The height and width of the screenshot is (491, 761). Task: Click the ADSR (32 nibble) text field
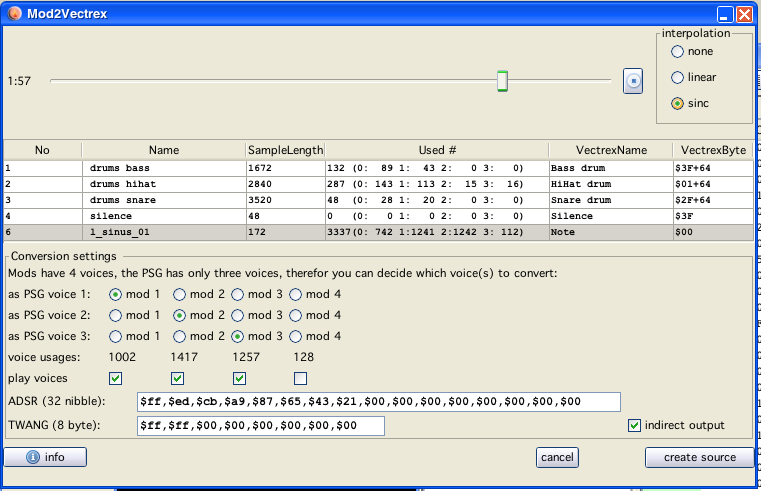378,402
